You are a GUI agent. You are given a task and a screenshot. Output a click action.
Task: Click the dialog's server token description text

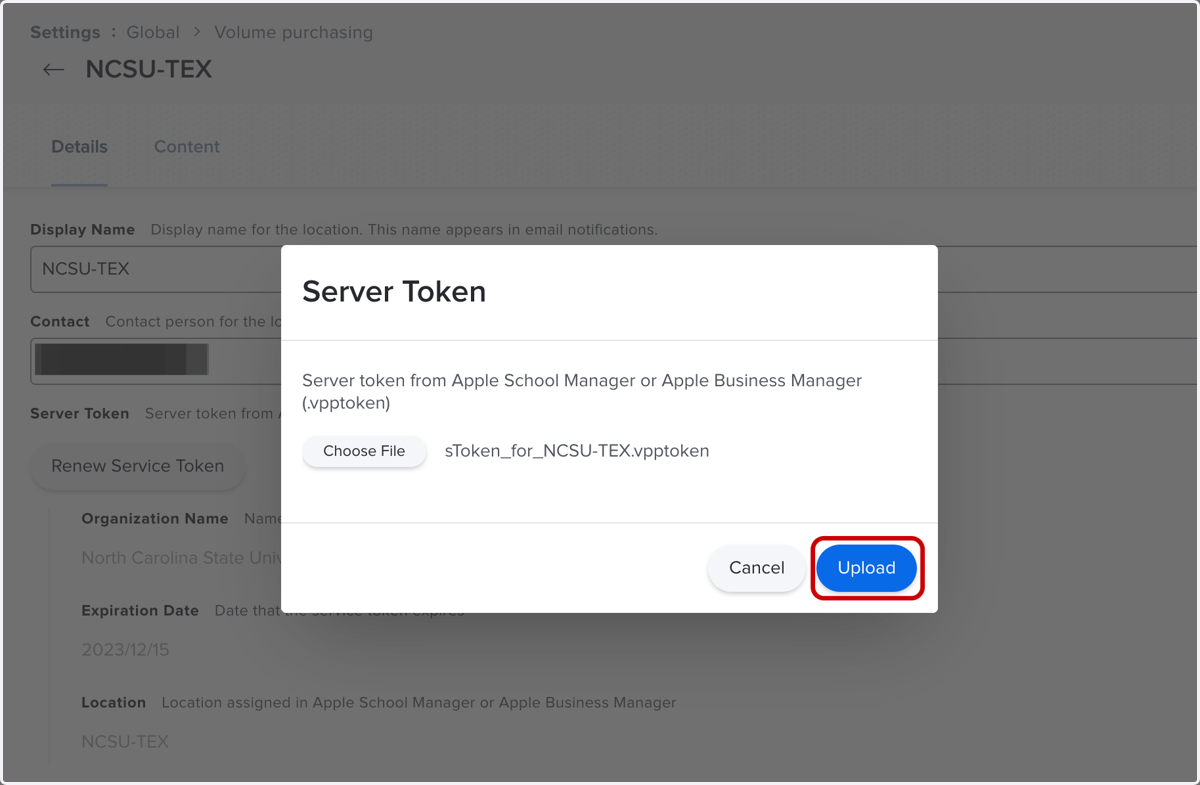pos(582,392)
